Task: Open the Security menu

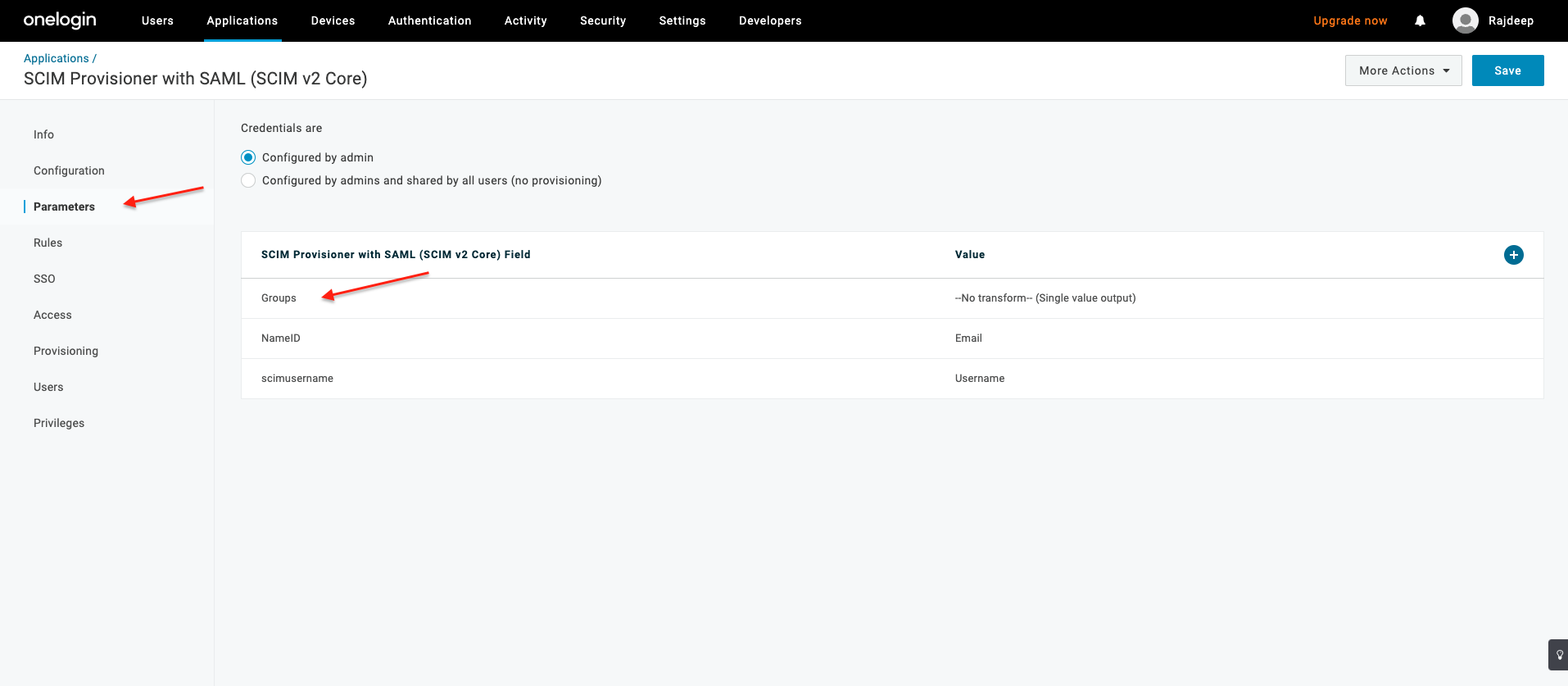Action: (x=602, y=20)
